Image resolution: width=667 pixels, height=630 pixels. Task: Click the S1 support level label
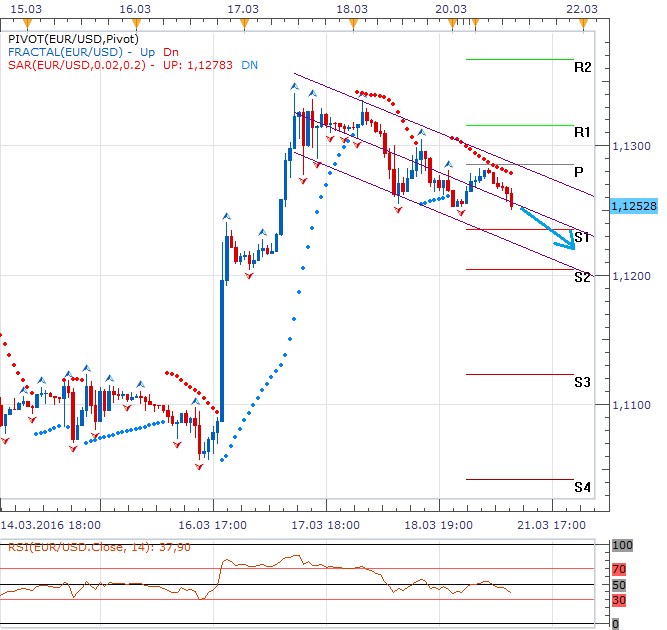click(582, 237)
